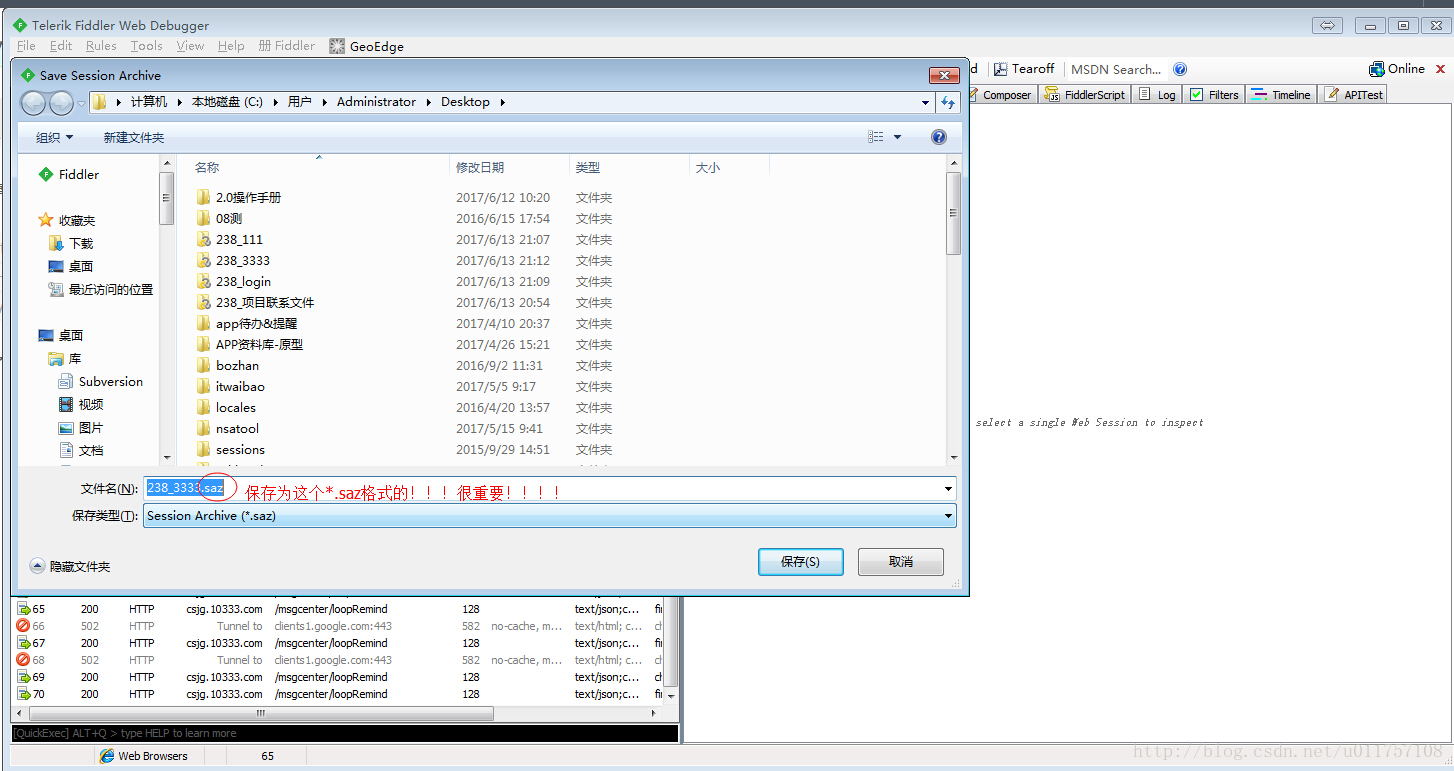Expand the arrow after Administrator in address path
Screen dimensions: 1454x771
pyautogui.click(x=428, y=102)
